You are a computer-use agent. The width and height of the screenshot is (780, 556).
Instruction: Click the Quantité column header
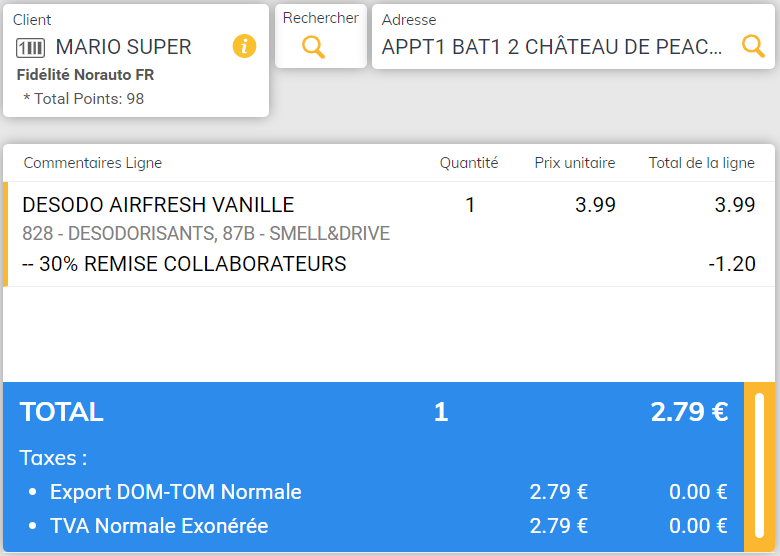click(469, 163)
